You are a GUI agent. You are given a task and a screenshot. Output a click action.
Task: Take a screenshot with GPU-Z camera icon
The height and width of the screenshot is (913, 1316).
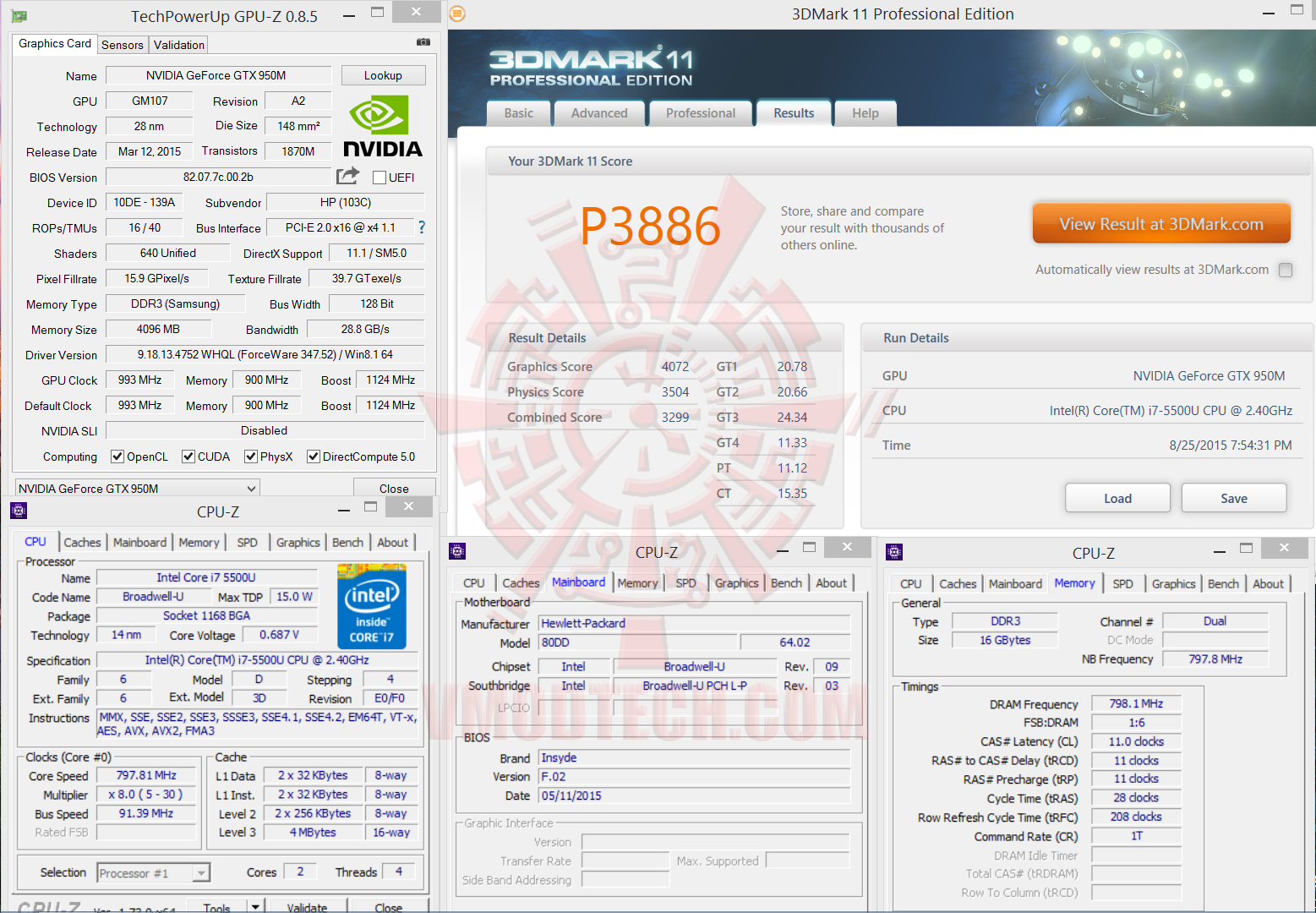(423, 42)
